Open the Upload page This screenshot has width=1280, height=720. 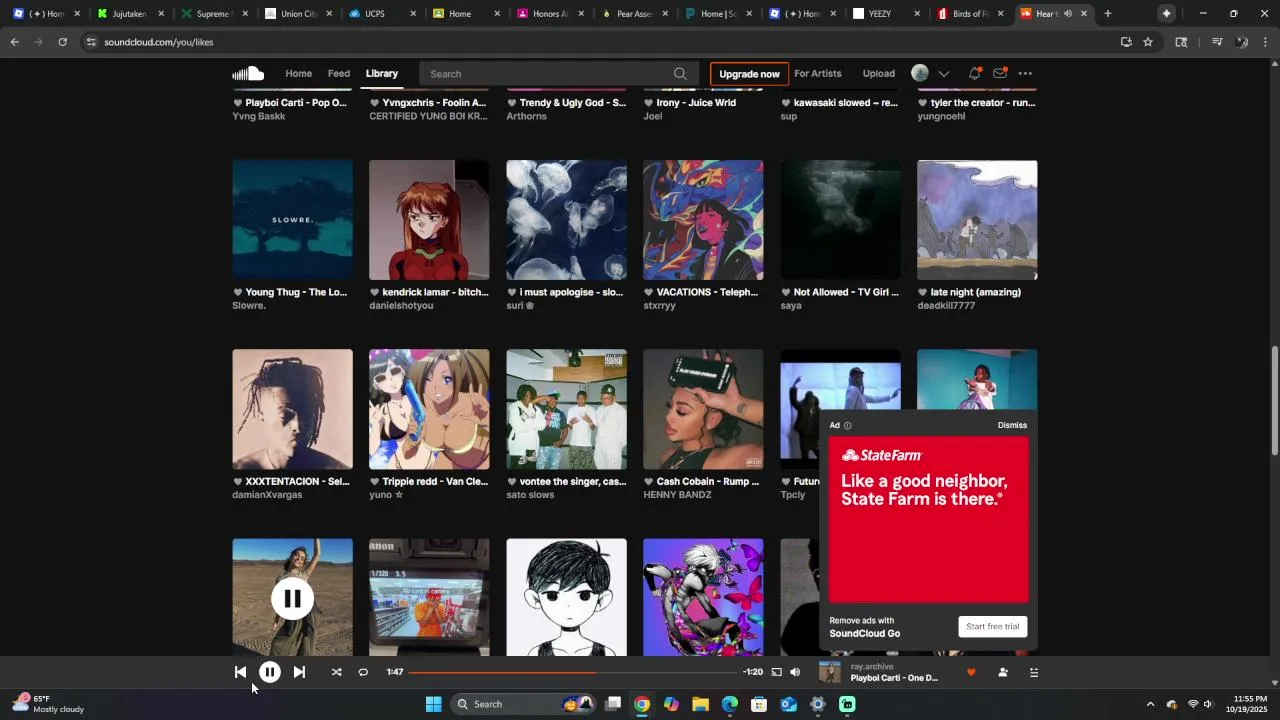tap(879, 73)
